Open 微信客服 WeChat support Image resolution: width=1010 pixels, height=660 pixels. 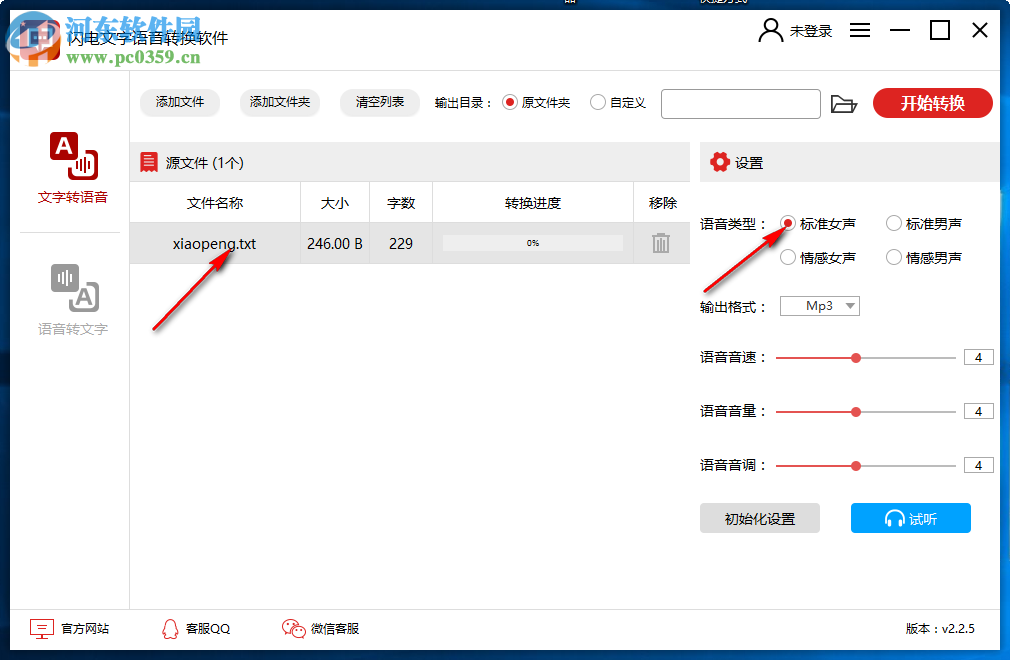coord(323,628)
